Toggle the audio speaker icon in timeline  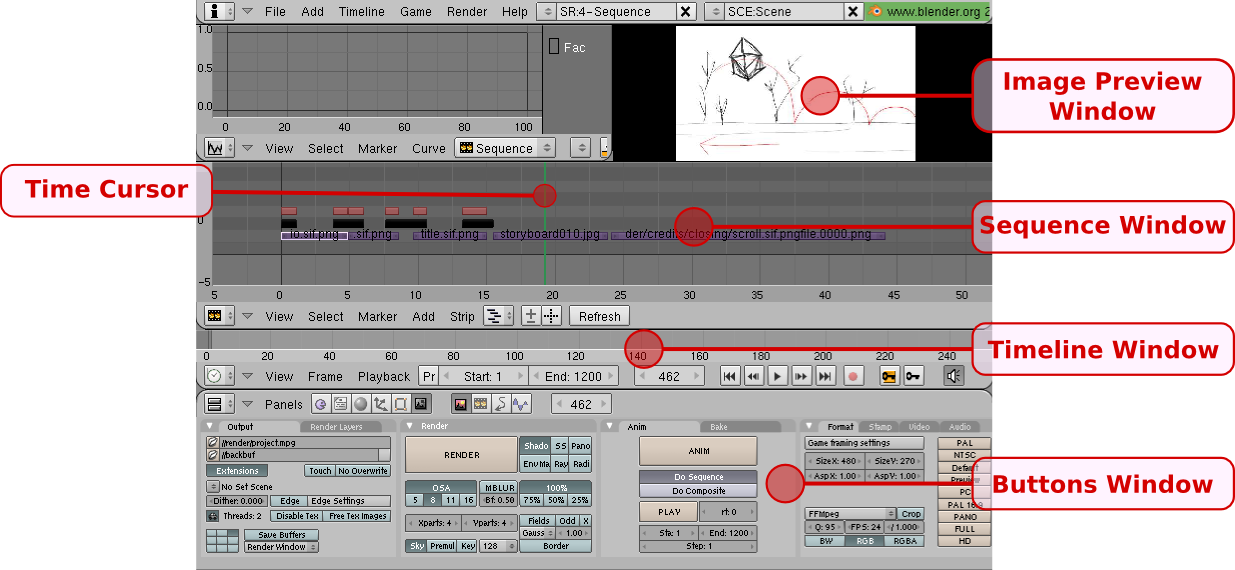pos(954,376)
